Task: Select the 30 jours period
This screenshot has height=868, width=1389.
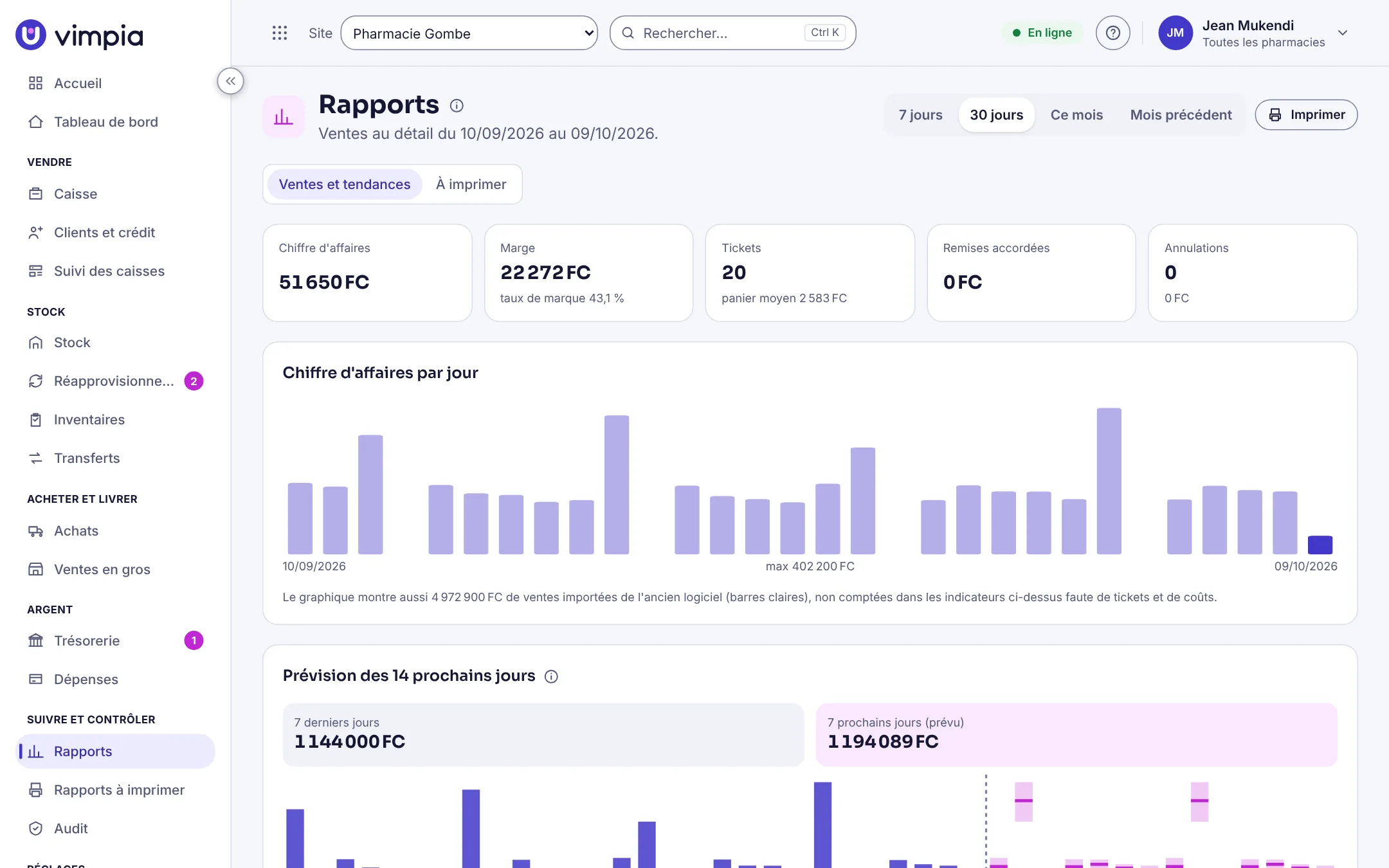Action: (x=996, y=114)
